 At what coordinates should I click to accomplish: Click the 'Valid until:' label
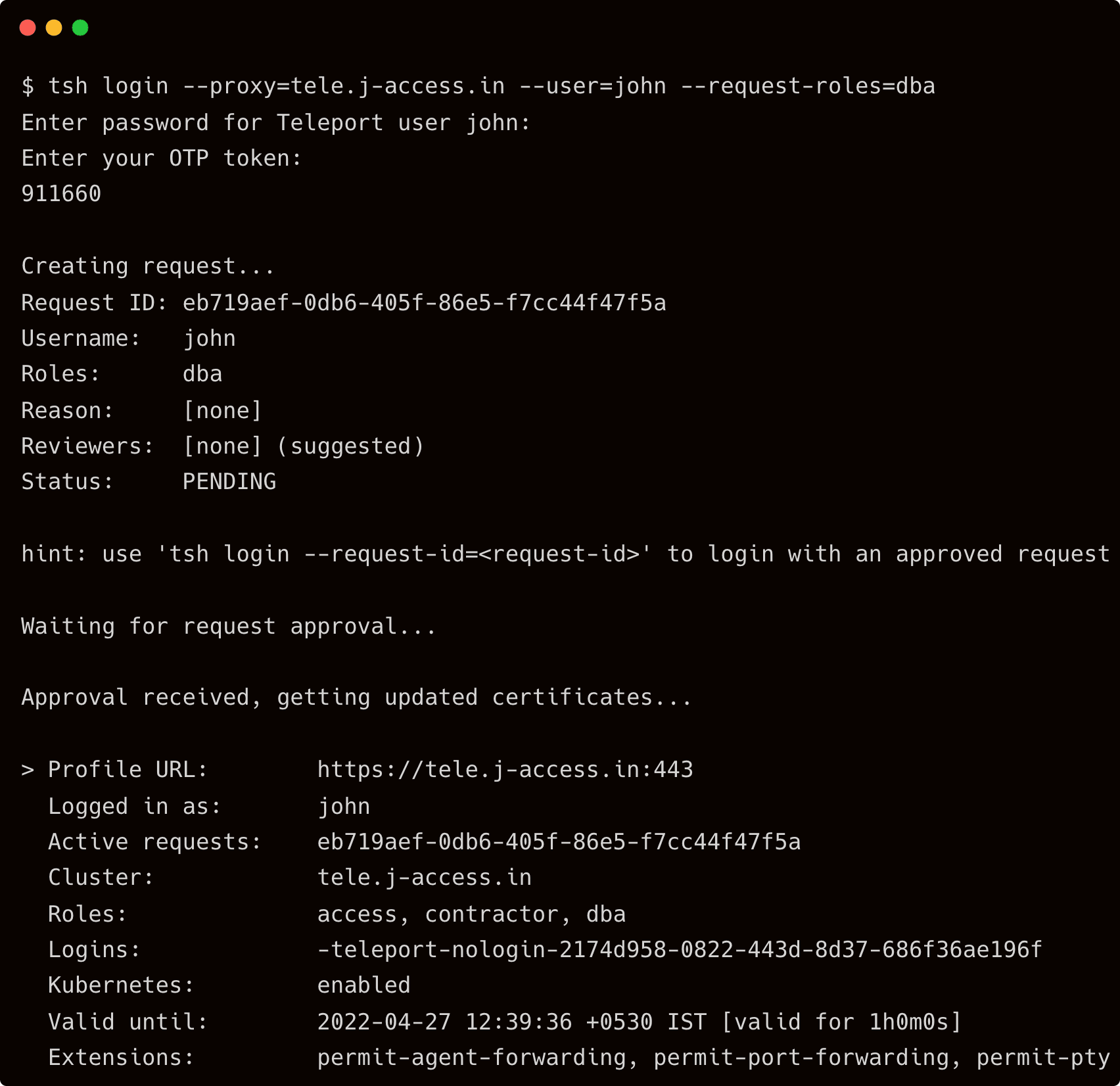coord(128,1022)
